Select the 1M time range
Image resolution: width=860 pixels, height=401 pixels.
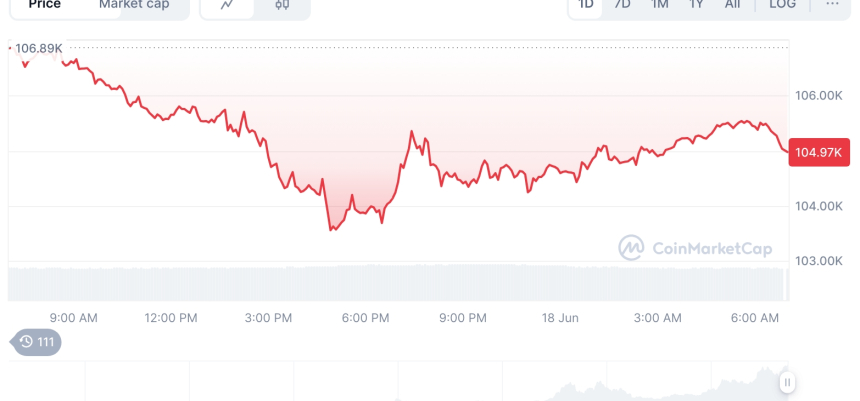click(659, 5)
